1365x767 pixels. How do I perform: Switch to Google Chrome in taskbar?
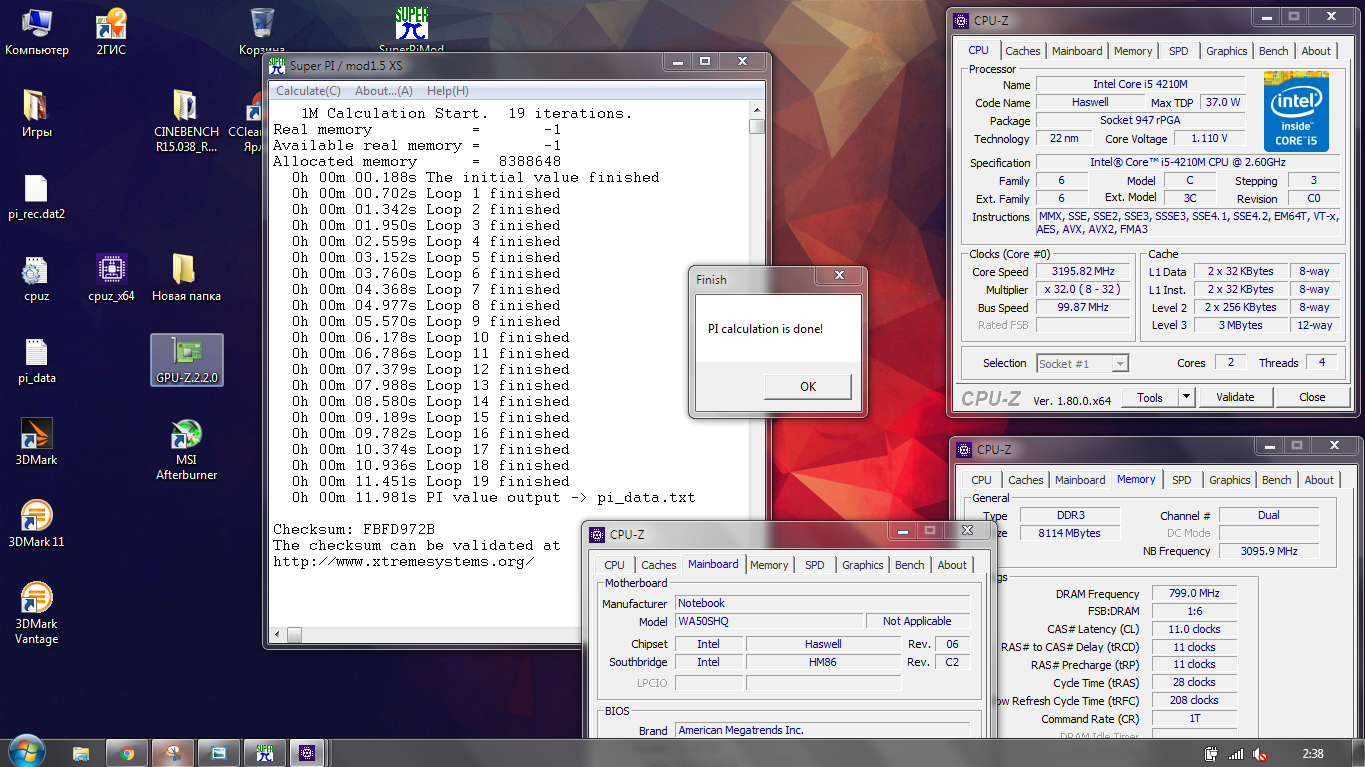click(x=127, y=753)
